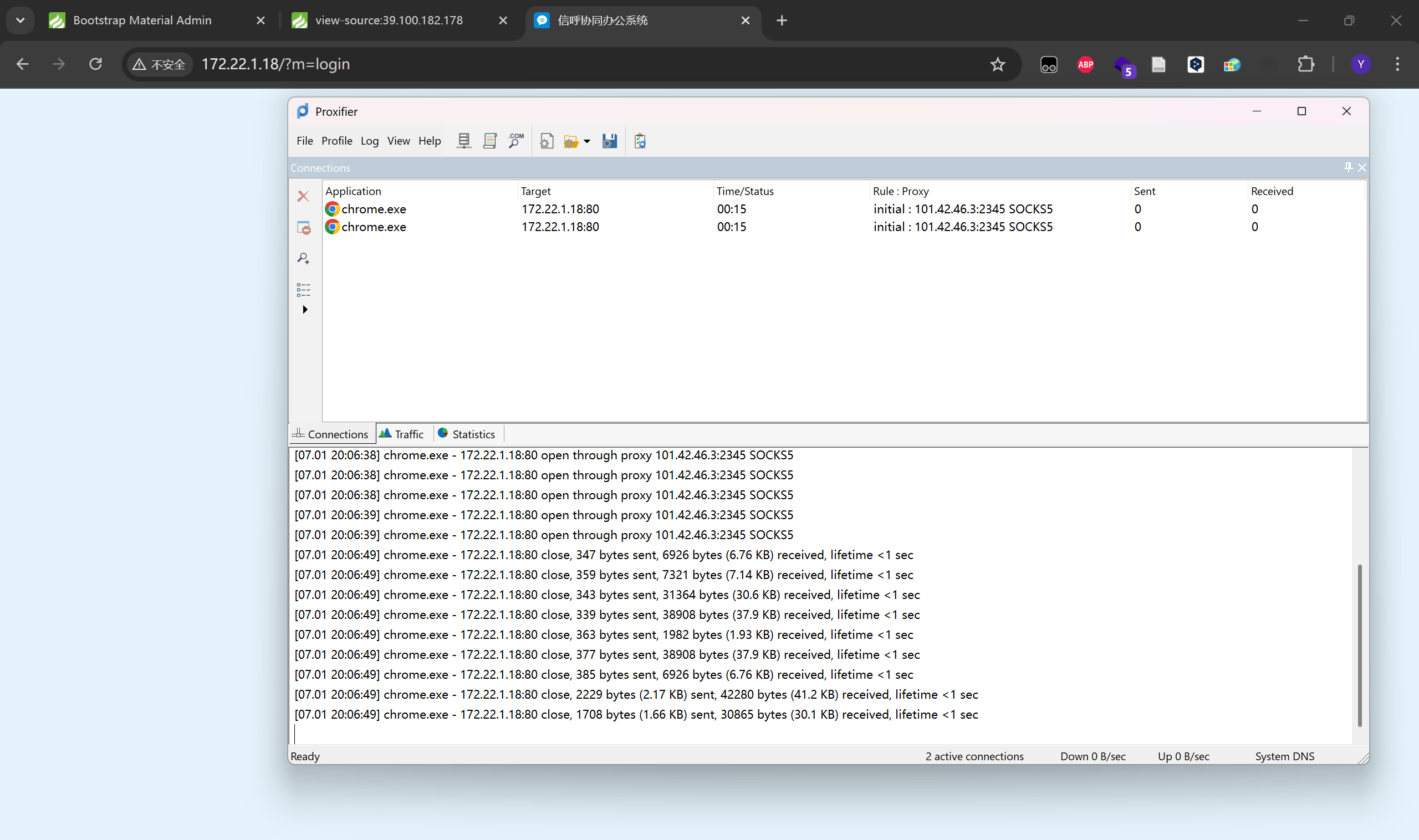Click the New Profile gear-document icon
1419x840 pixels.
pyautogui.click(x=547, y=140)
